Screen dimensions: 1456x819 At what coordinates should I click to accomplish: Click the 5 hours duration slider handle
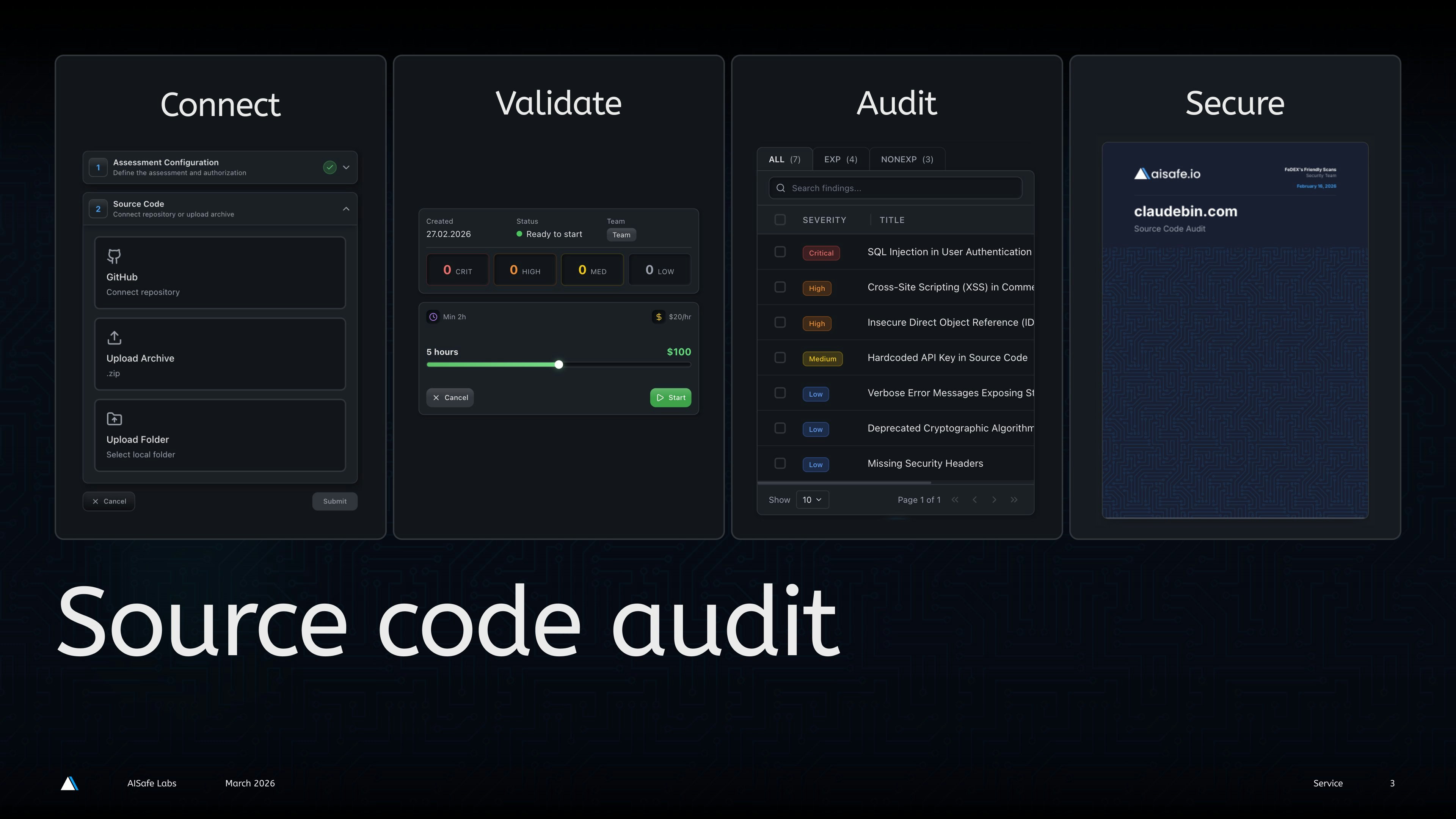click(559, 364)
